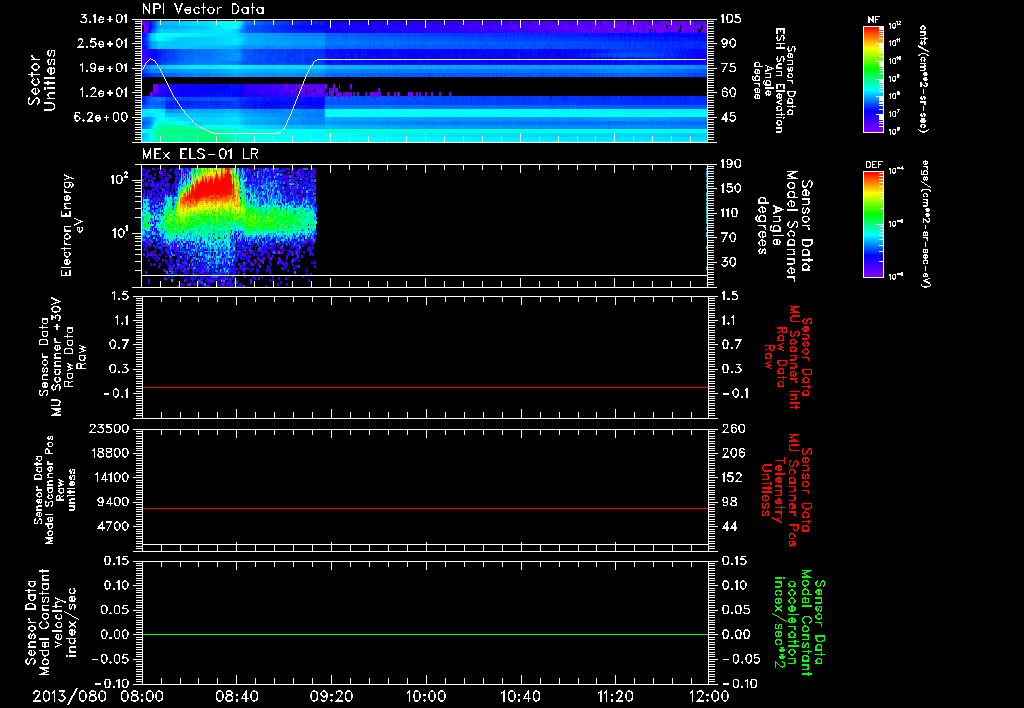Click the 12:00 time axis label
The image size is (1024, 708).
(708, 695)
